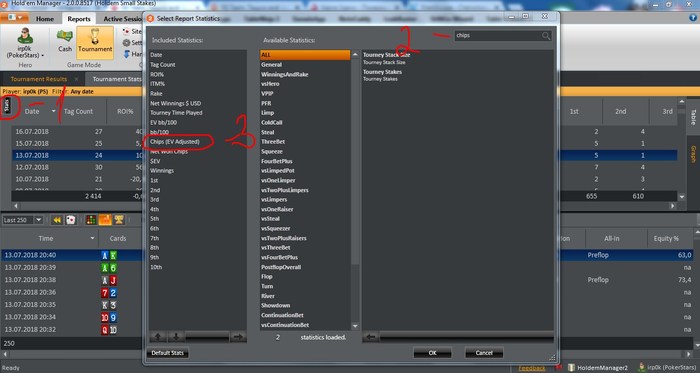The image size is (700, 373).
Task: Click the HoldemManager2 database icon in status bar
Action: coord(571,368)
